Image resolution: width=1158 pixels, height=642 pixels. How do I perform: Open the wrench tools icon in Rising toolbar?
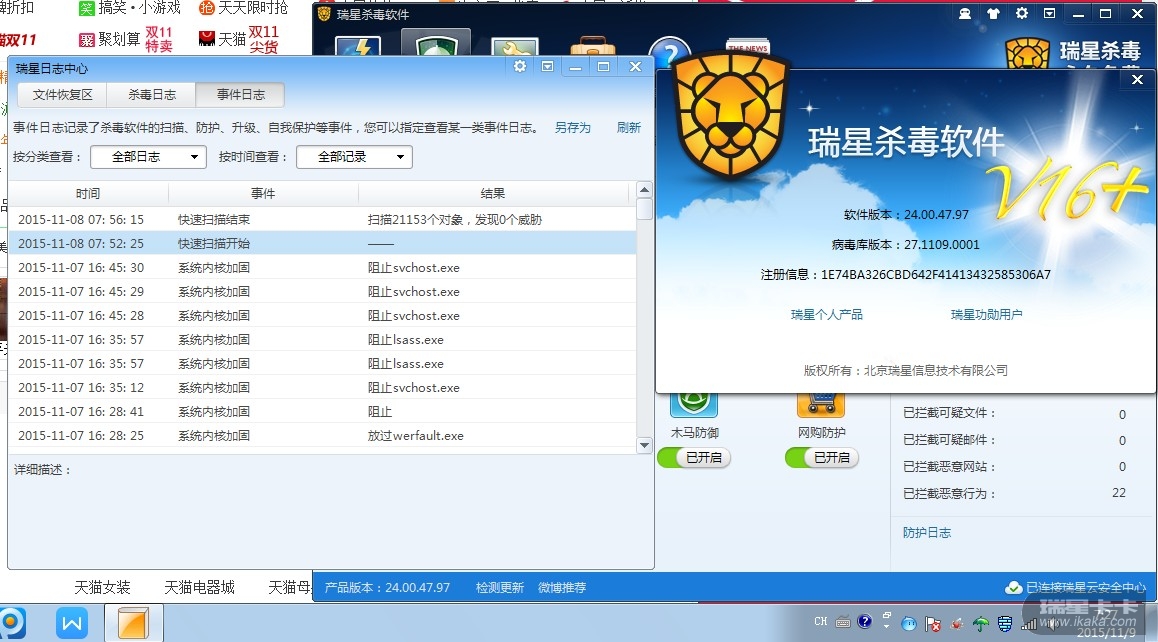click(515, 47)
